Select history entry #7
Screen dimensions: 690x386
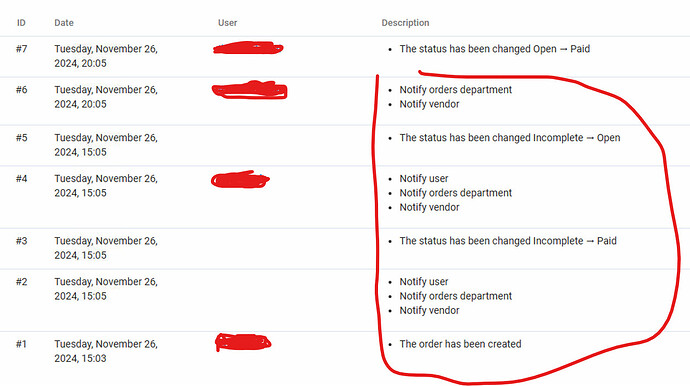[x=345, y=56]
